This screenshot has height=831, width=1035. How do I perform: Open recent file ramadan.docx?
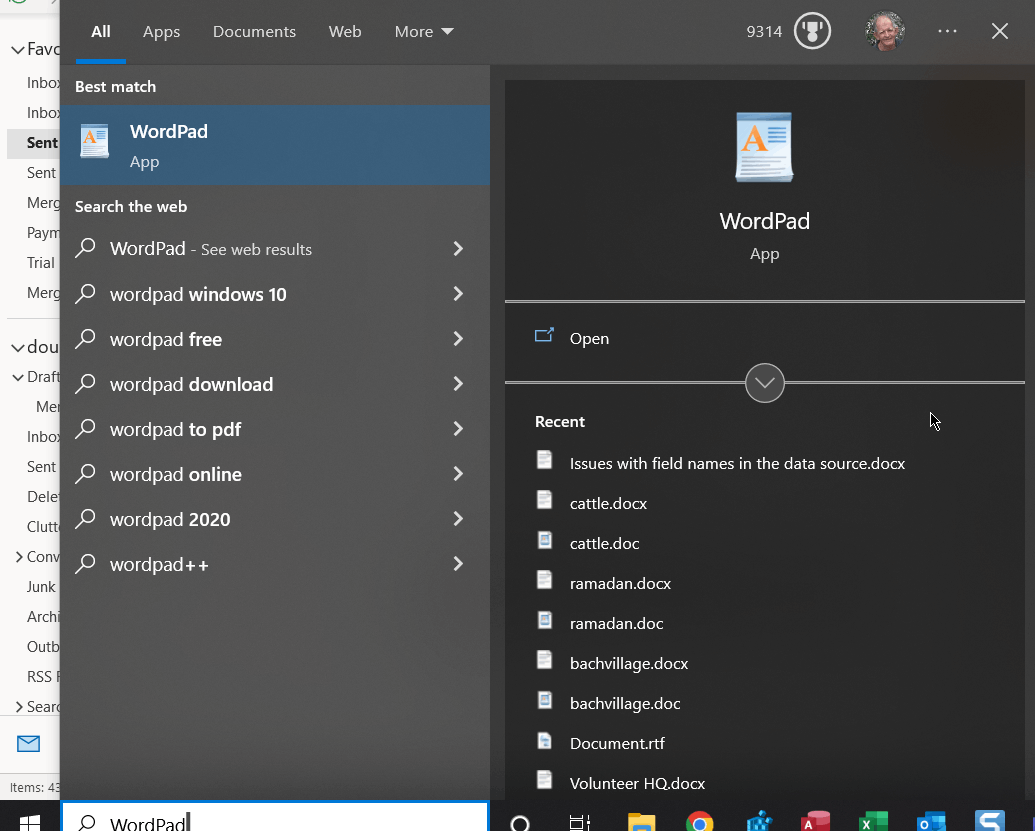click(620, 583)
